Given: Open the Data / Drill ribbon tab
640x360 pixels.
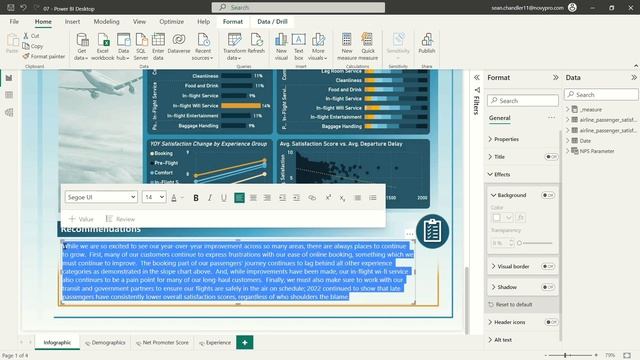Looking at the screenshot, I should pyautogui.click(x=272, y=22).
